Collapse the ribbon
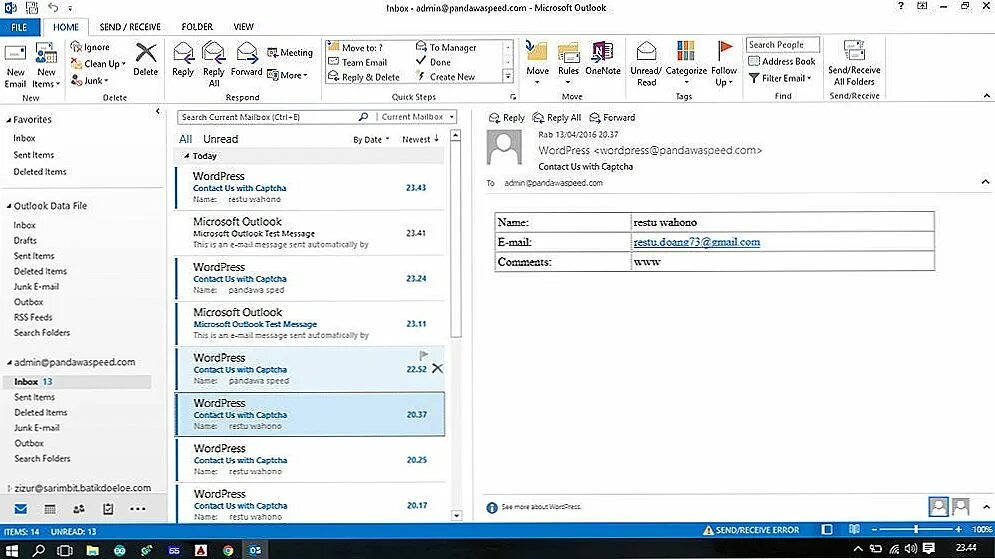 tap(987, 96)
